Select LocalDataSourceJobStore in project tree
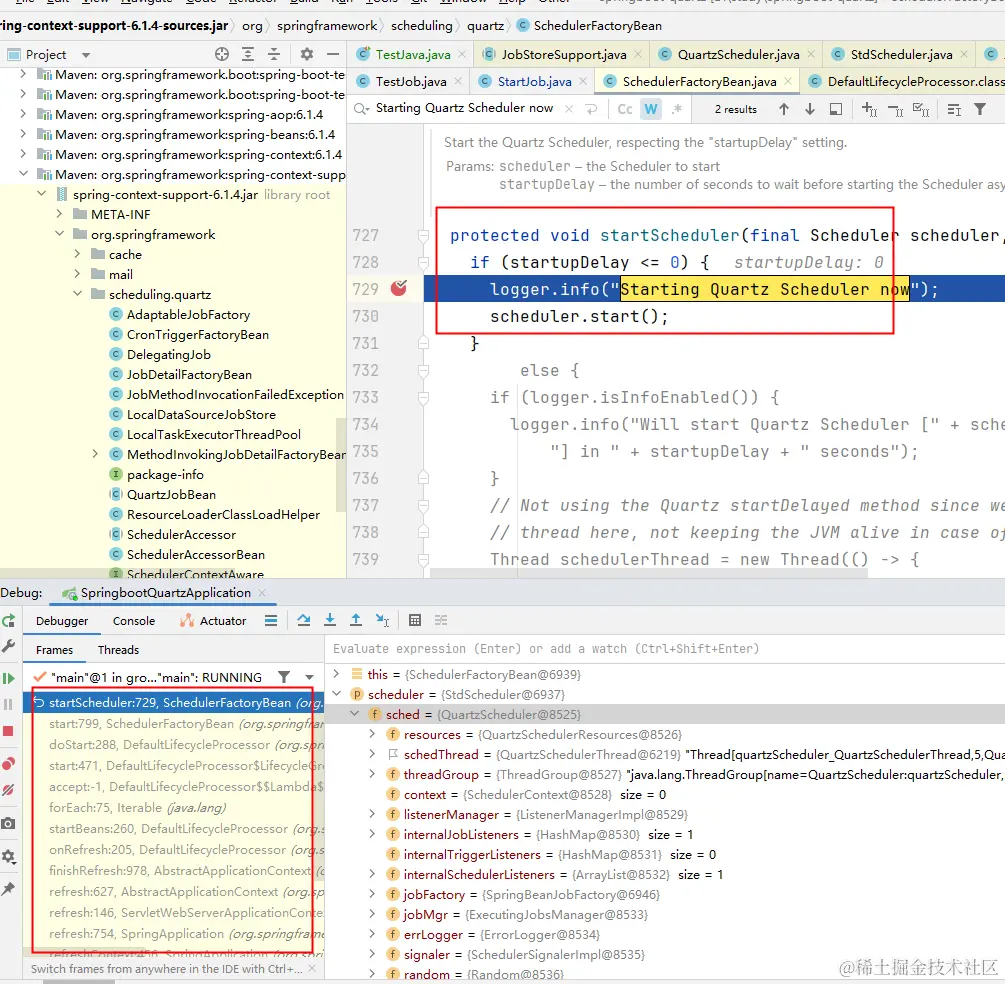Viewport: 1005px width, 984px height. pos(201,414)
